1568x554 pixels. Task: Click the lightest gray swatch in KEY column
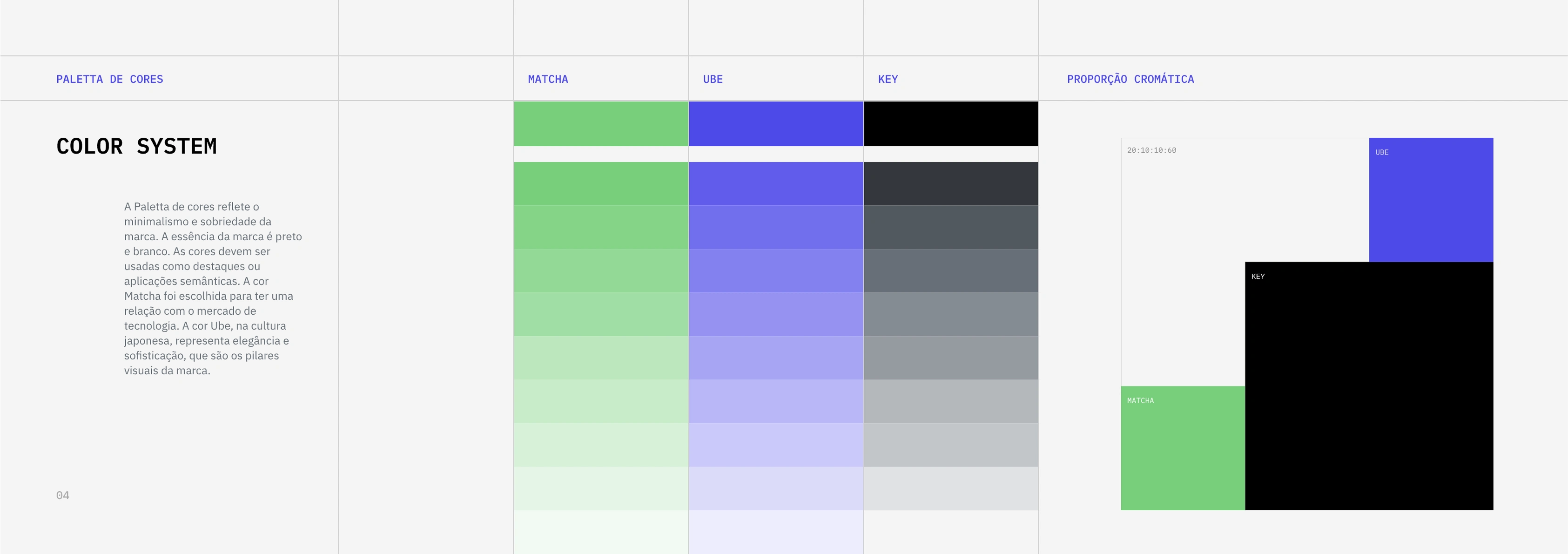coord(951,488)
